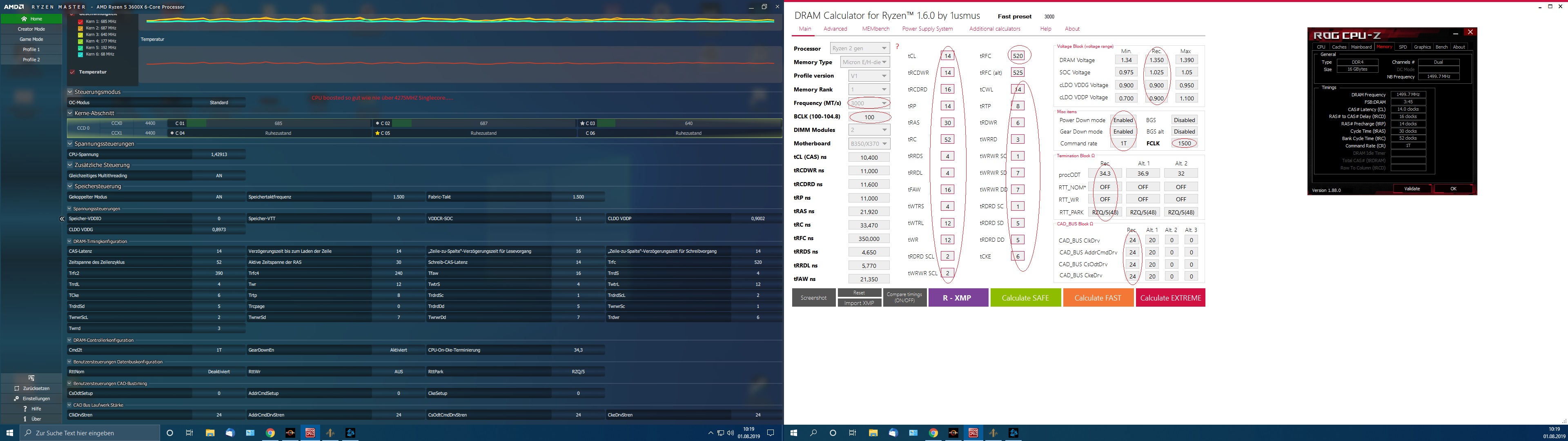Toggle the Temperatur checkbox
1568x441 pixels.
pos(72,72)
